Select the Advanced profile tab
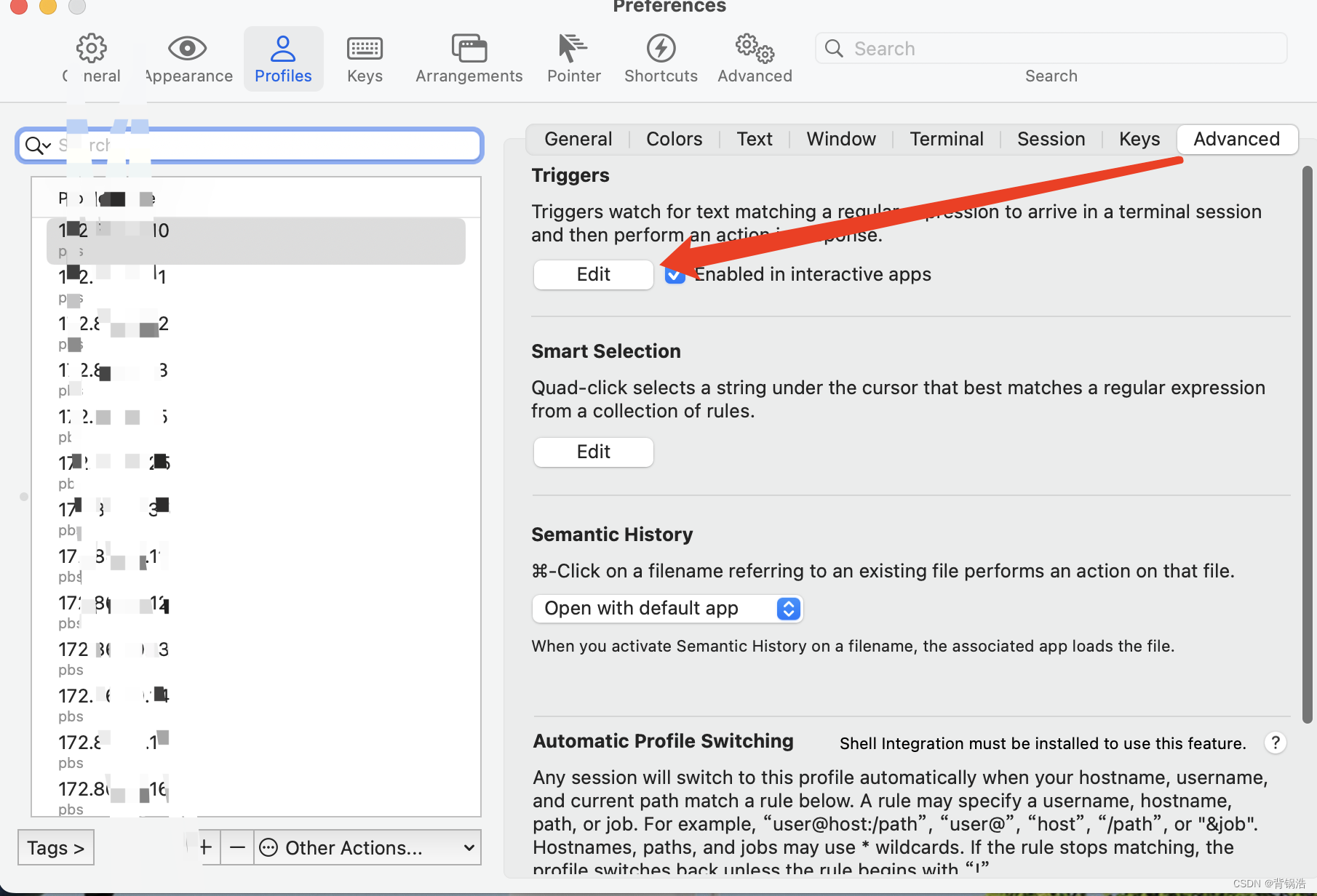 click(x=1237, y=139)
